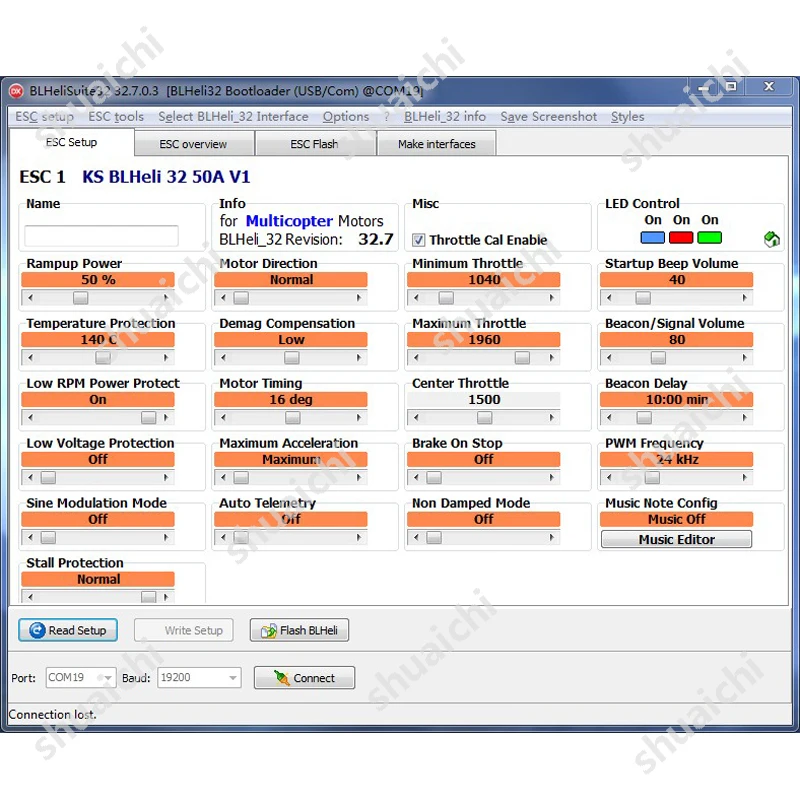Click Startup Beep Volume right arrow
The image size is (800, 800).
(744, 297)
